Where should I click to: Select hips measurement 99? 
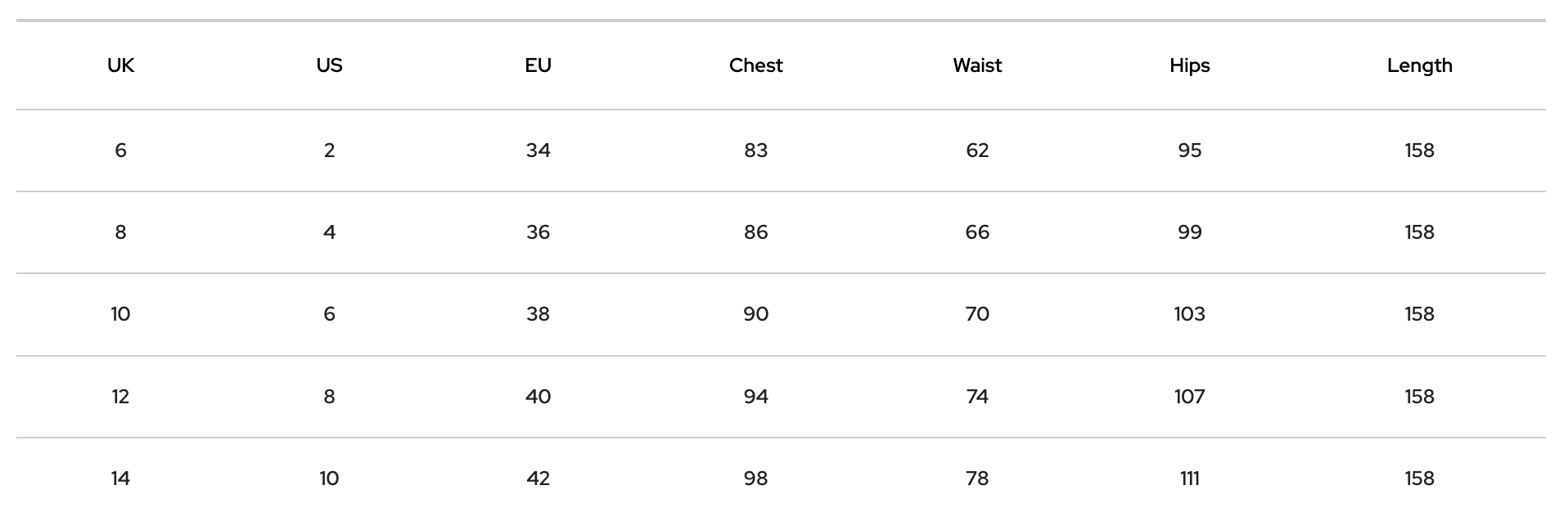pyautogui.click(x=1189, y=232)
